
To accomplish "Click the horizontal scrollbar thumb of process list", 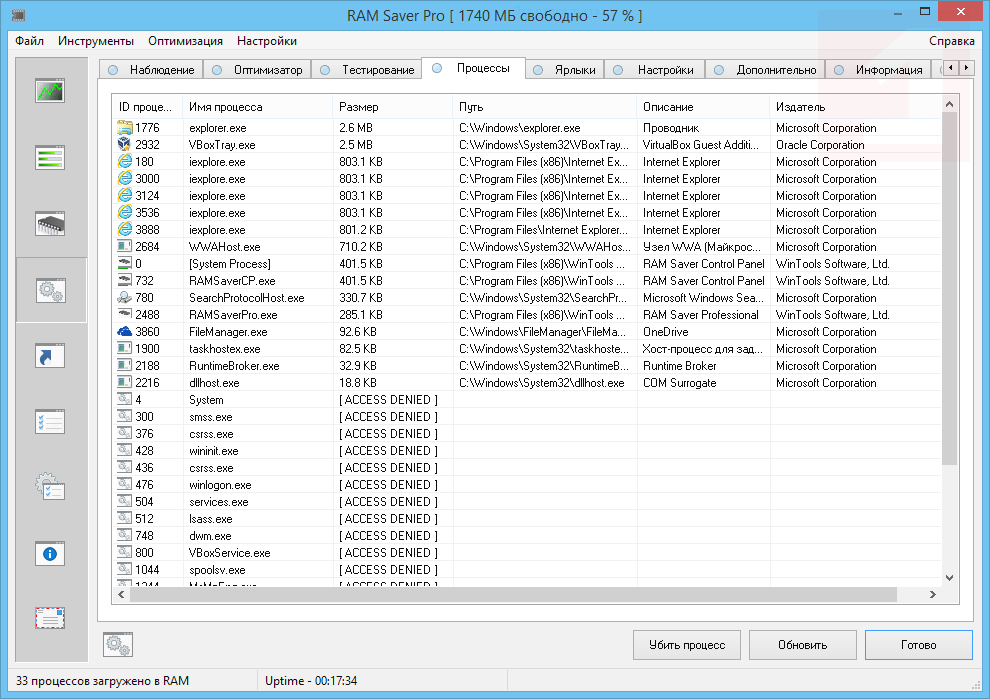I will click(x=513, y=594).
